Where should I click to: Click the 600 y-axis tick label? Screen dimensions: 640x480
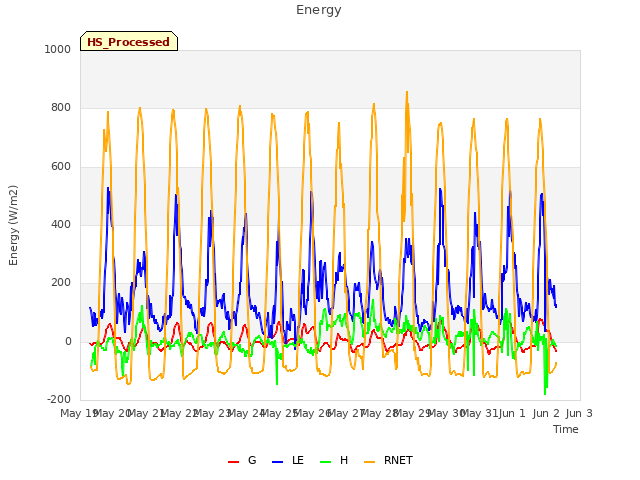point(61,167)
